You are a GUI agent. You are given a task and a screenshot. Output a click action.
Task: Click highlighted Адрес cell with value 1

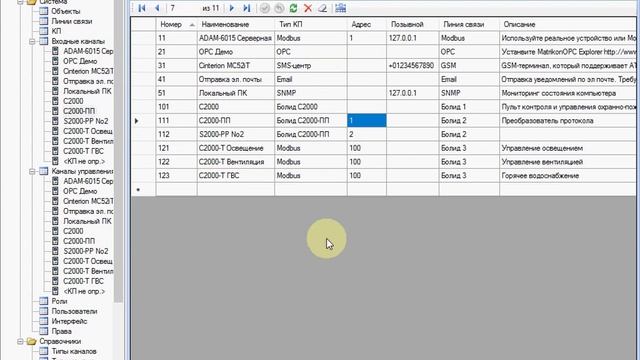tap(367, 121)
